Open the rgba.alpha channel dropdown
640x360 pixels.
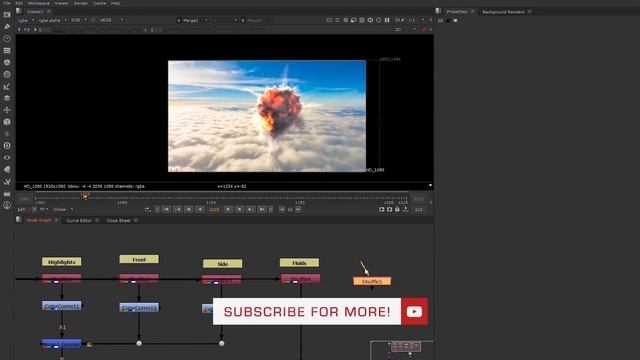tap(53, 20)
